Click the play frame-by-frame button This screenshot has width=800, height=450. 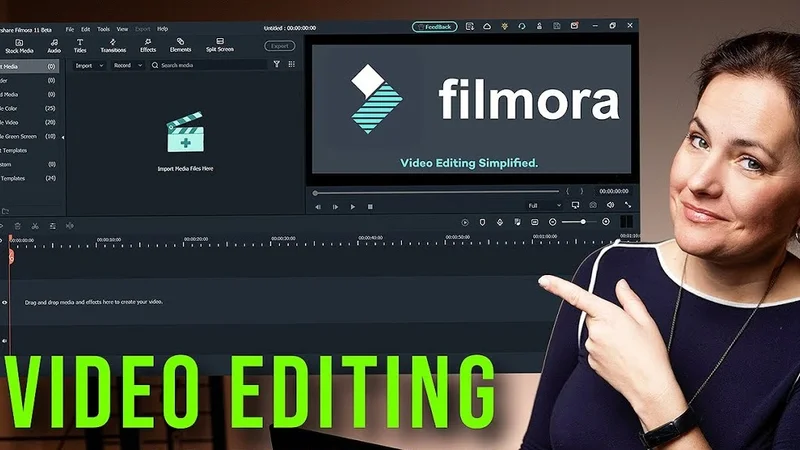[x=335, y=207]
